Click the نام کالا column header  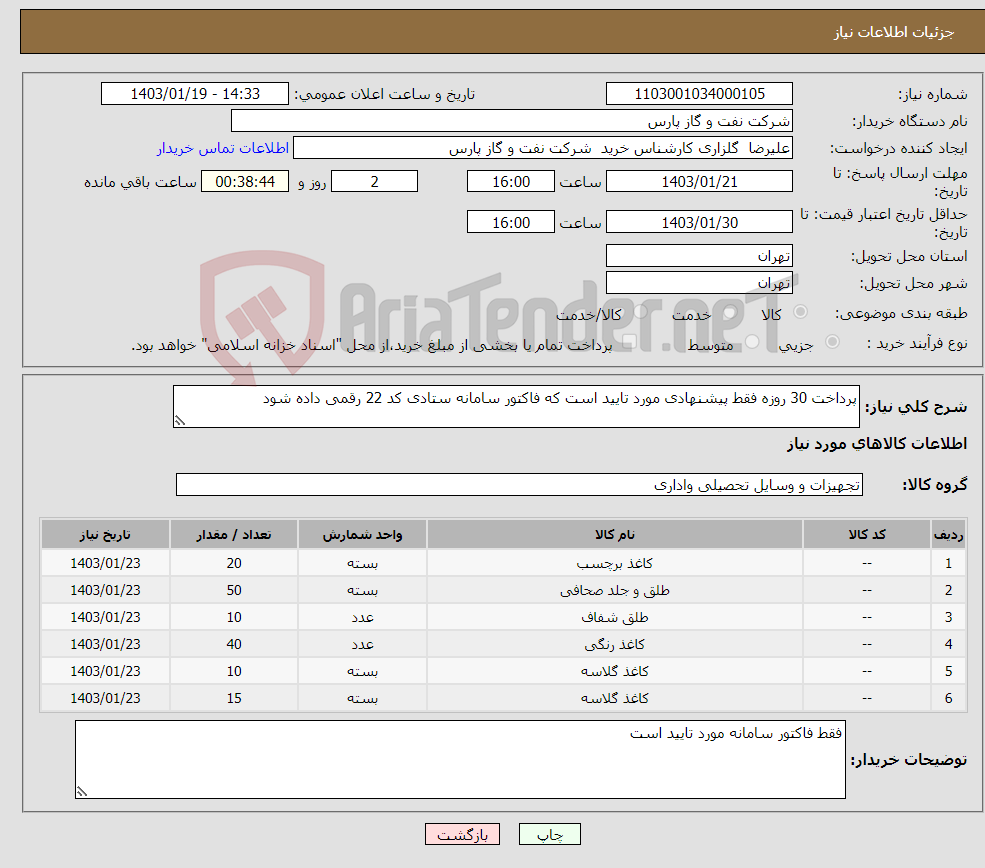tap(615, 534)
